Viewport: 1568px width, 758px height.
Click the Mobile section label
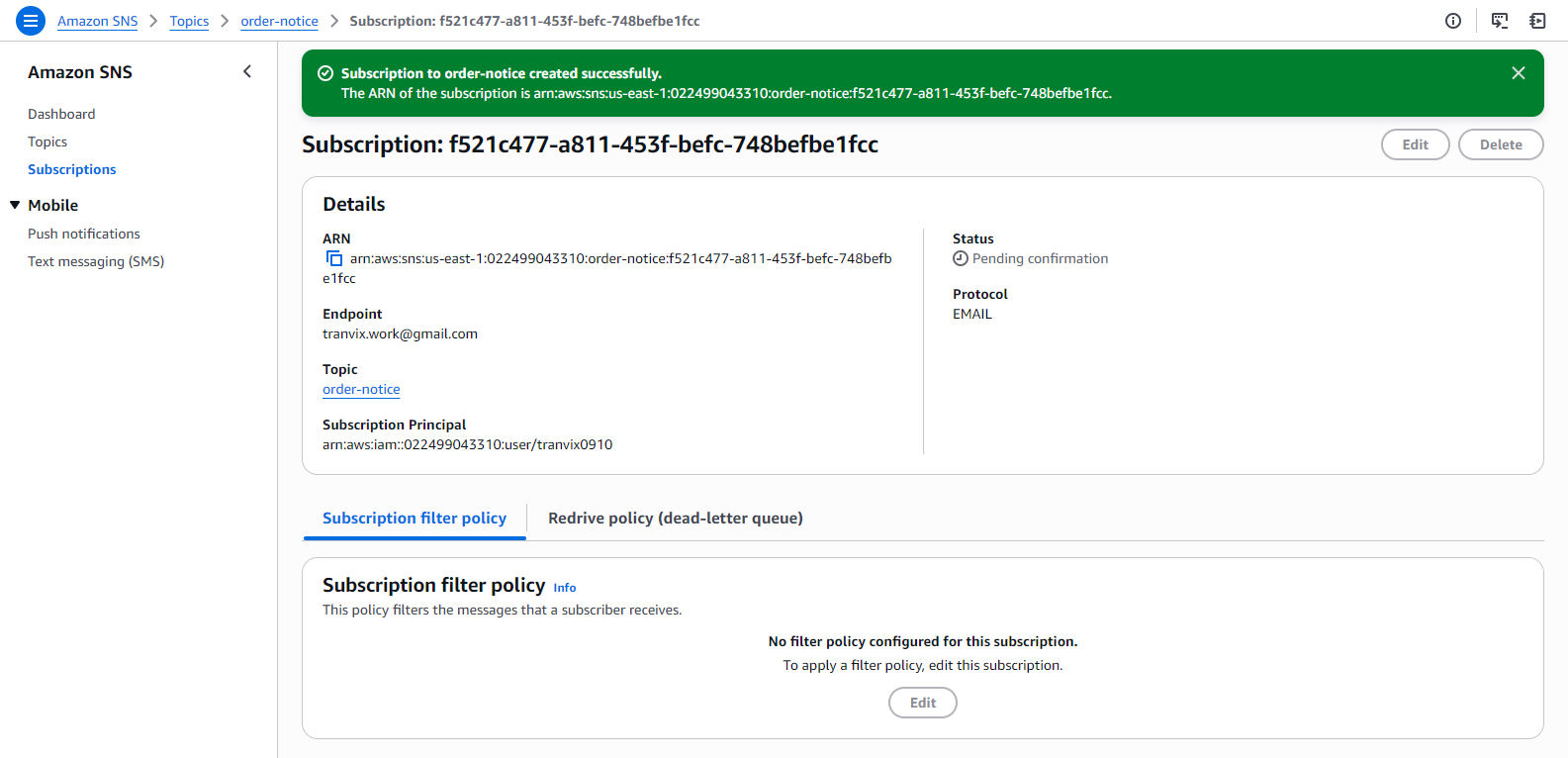[53, 205]
